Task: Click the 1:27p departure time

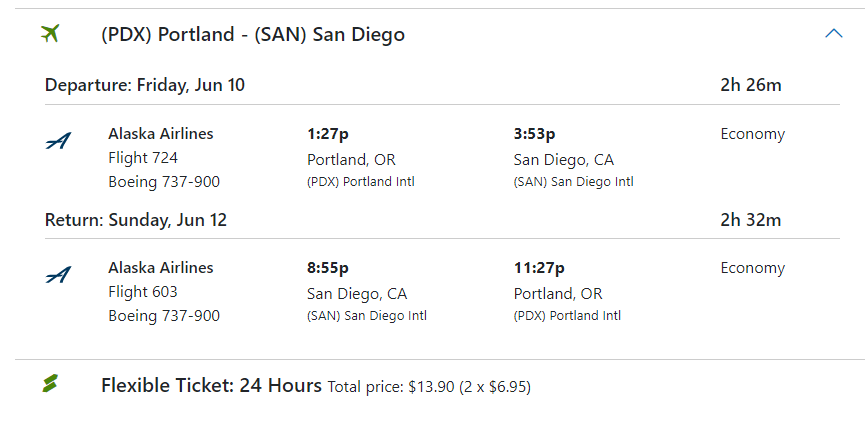Action: [328, 134]
